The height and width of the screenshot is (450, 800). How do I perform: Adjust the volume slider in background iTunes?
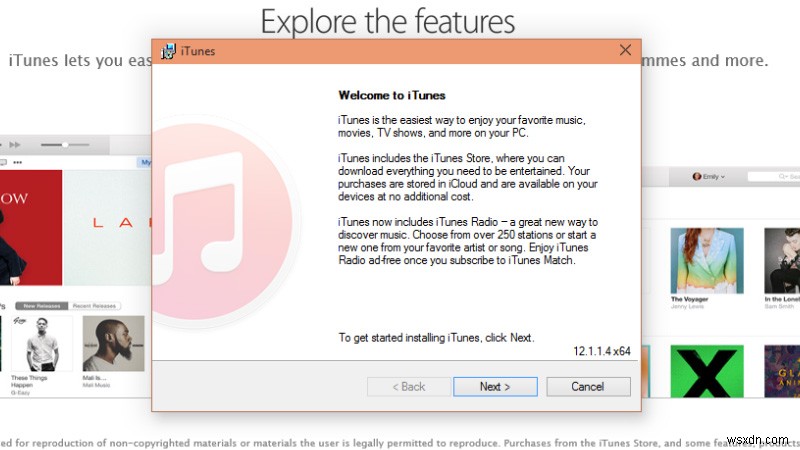click(65, 145)
